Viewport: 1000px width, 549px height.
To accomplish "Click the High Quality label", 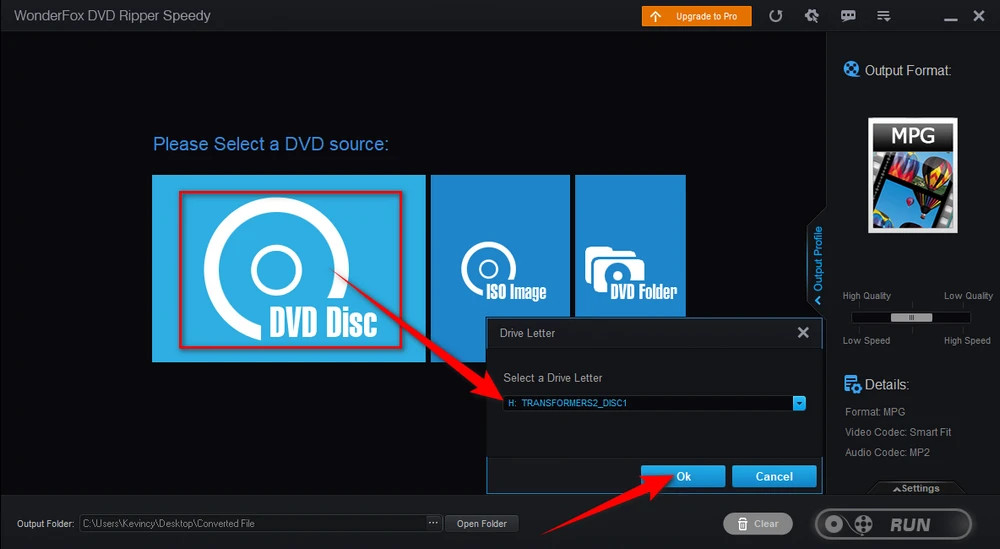I will click(867, 296).
